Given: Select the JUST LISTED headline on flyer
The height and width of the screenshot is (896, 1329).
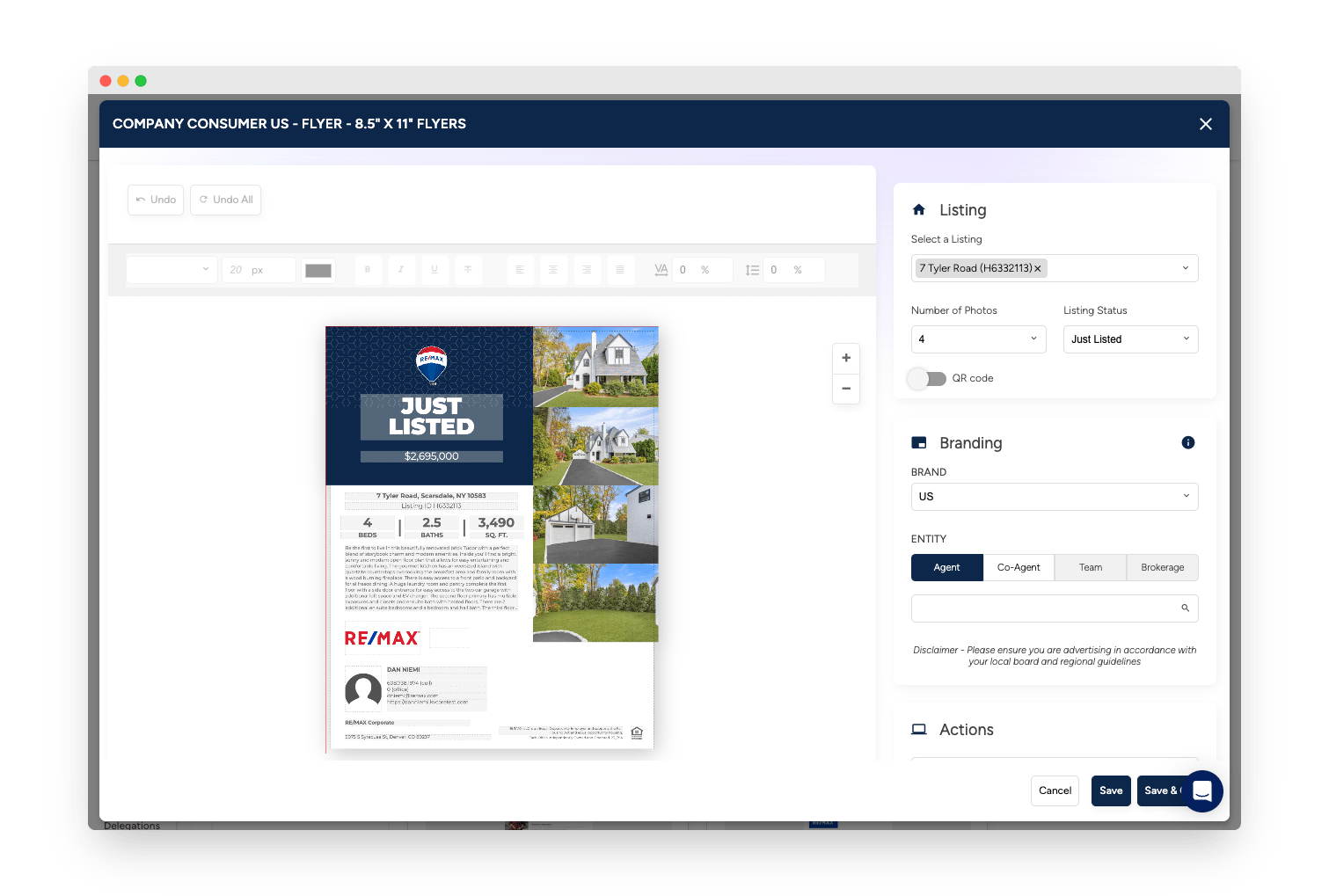Looking at the screenshot, I should pos(432,417).
